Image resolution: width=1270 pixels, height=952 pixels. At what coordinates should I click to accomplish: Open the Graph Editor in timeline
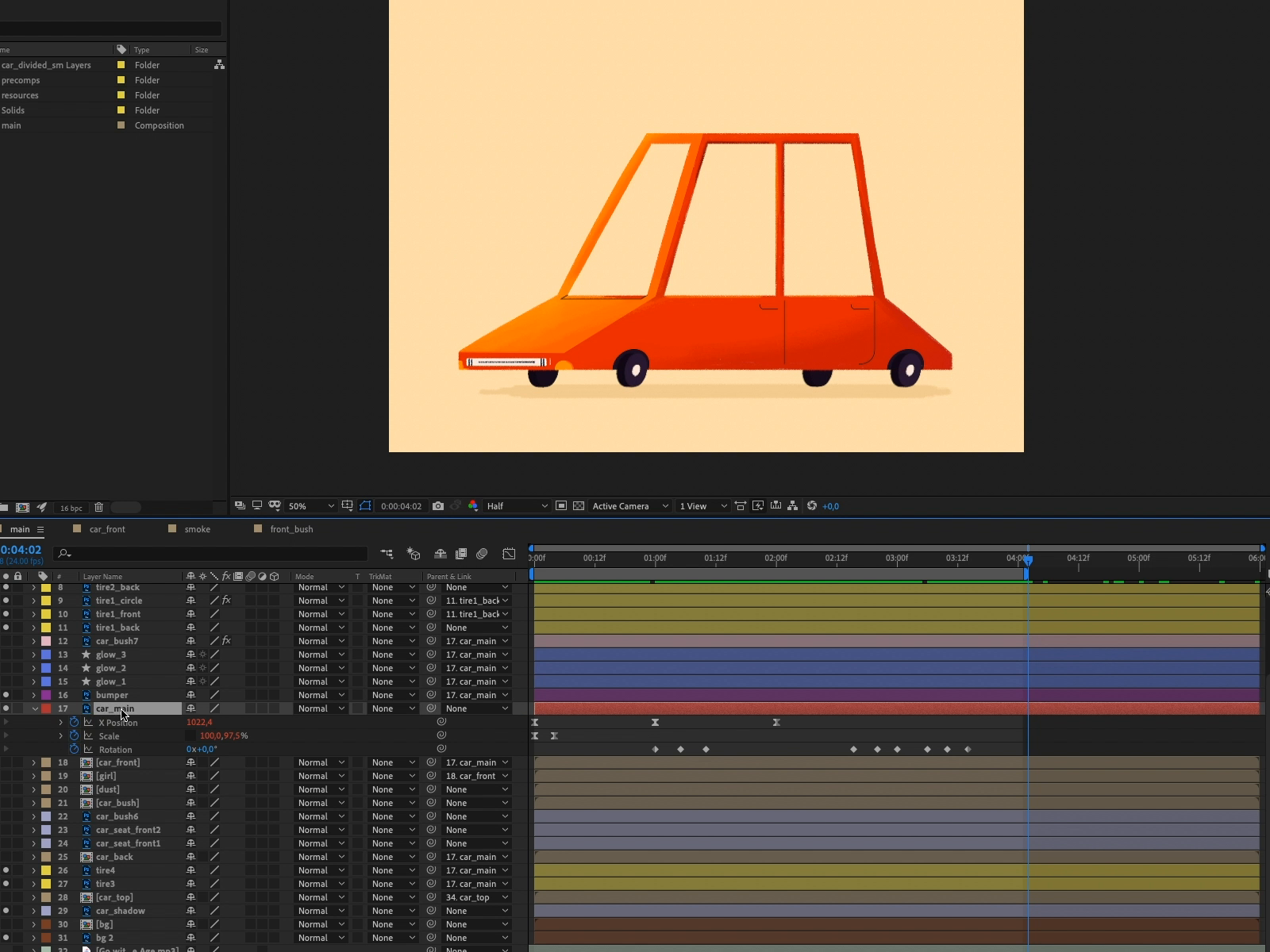[x=509, y=554]
